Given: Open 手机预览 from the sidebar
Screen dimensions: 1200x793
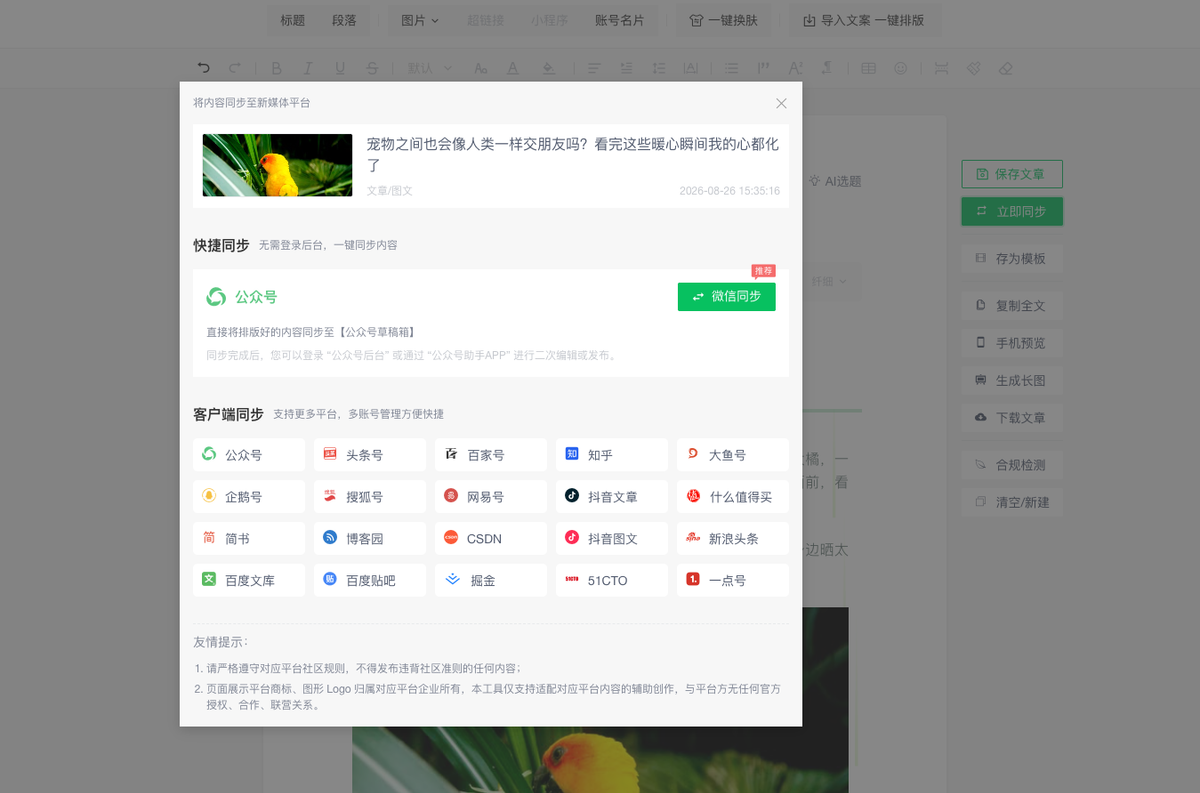Looking at the screenshot, I should 1012,343.
